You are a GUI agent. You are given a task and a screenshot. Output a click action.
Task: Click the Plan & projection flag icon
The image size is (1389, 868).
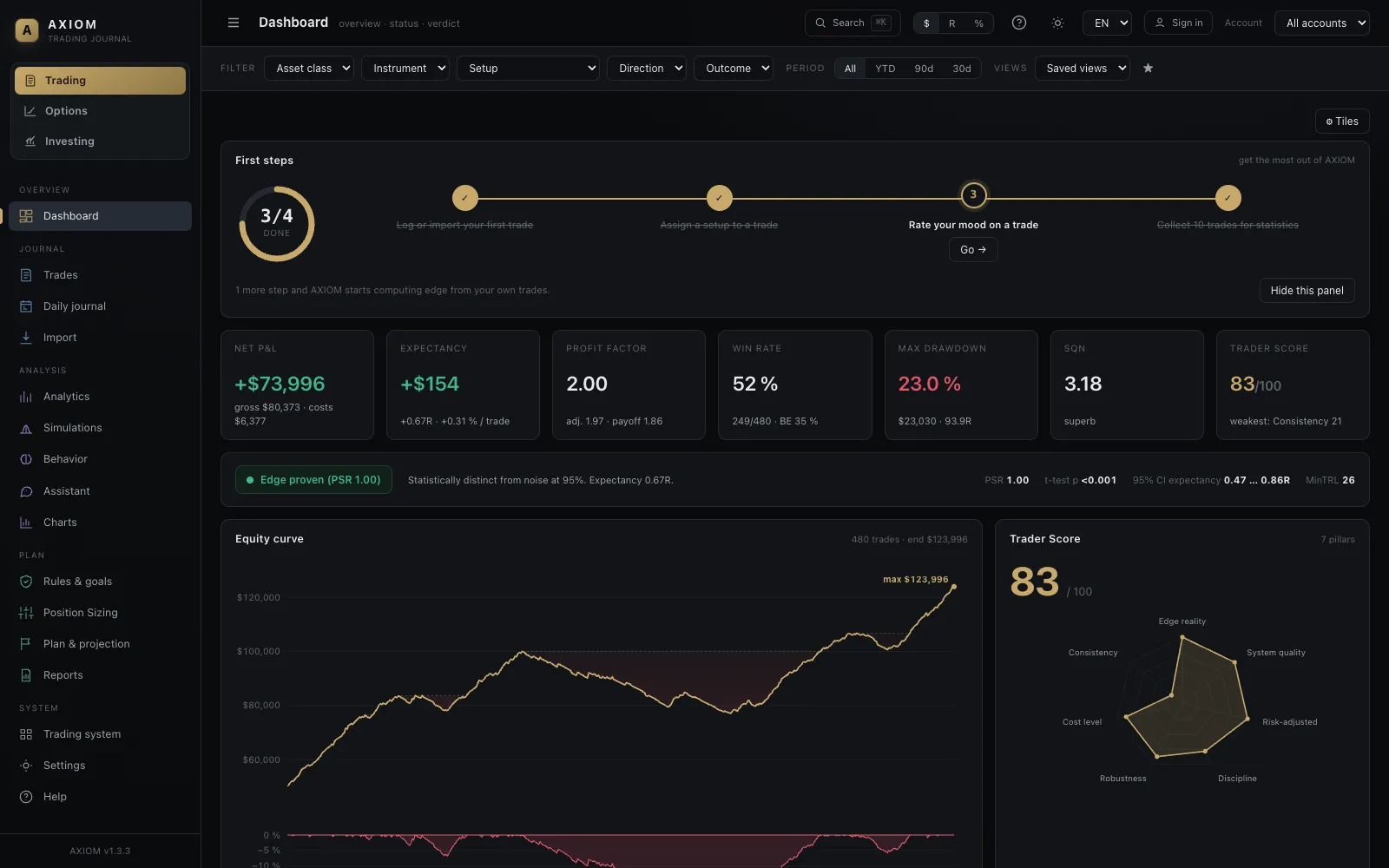tap(26, 644)
